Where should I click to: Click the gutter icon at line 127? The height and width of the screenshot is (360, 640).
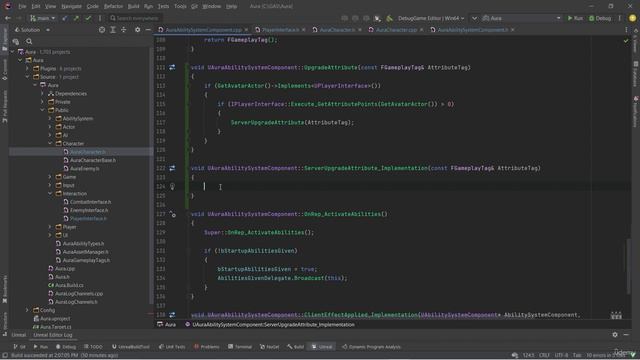coord(173,214)
